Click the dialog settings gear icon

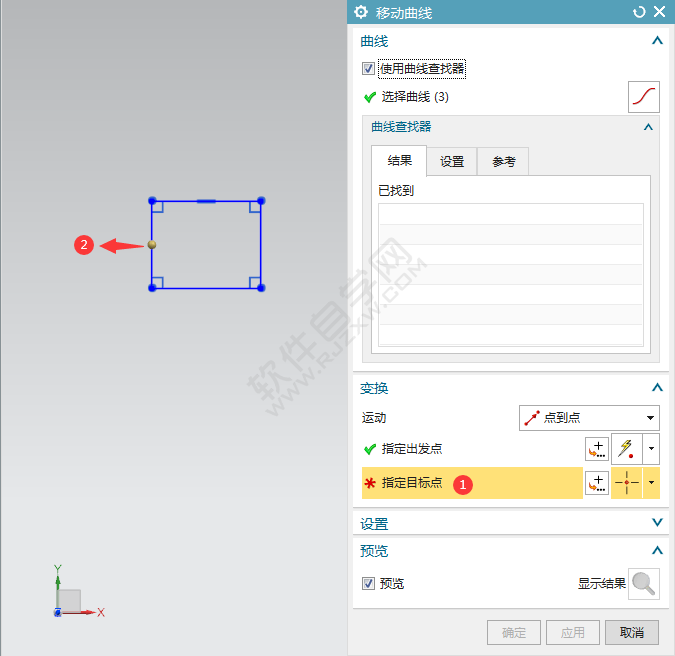click(361, 12)
